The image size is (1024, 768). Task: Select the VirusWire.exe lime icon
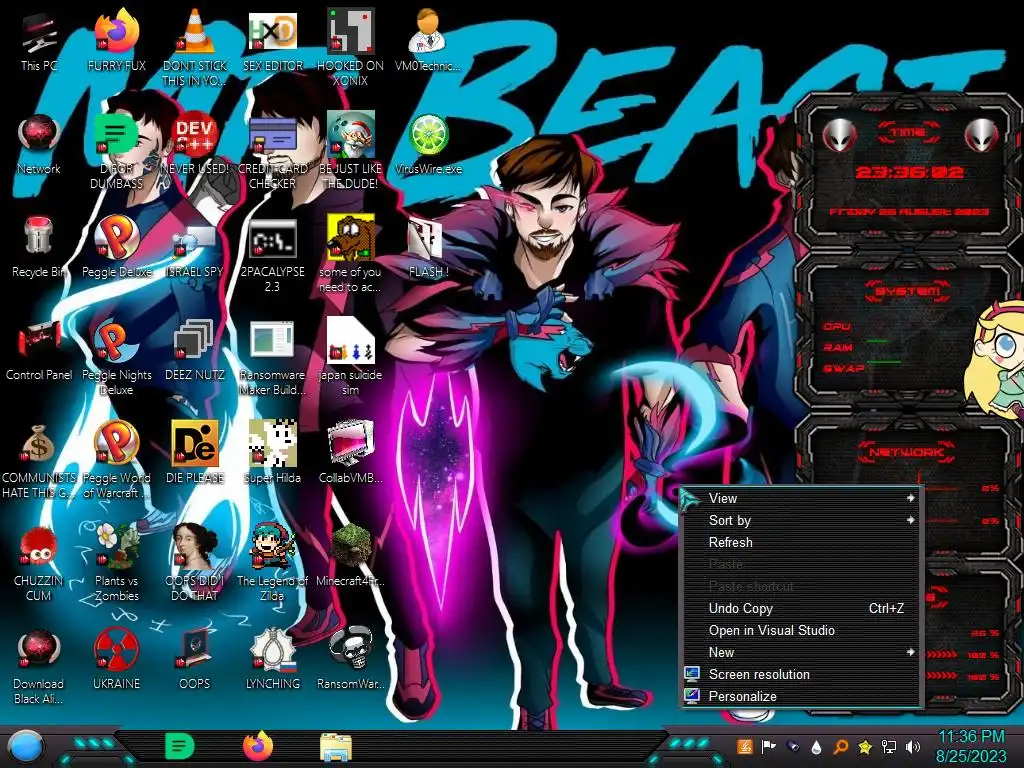(x=428, y=144)
